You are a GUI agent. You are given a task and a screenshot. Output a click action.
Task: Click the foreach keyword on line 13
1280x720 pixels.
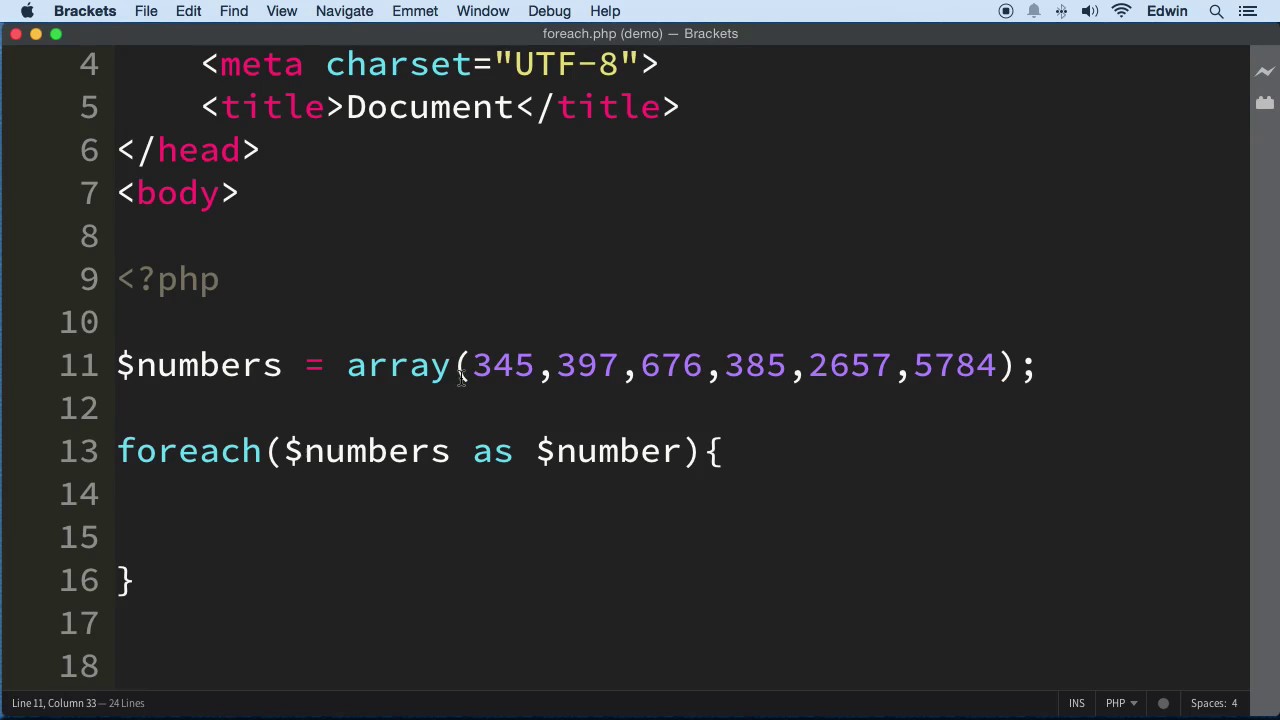click(189, 451)
